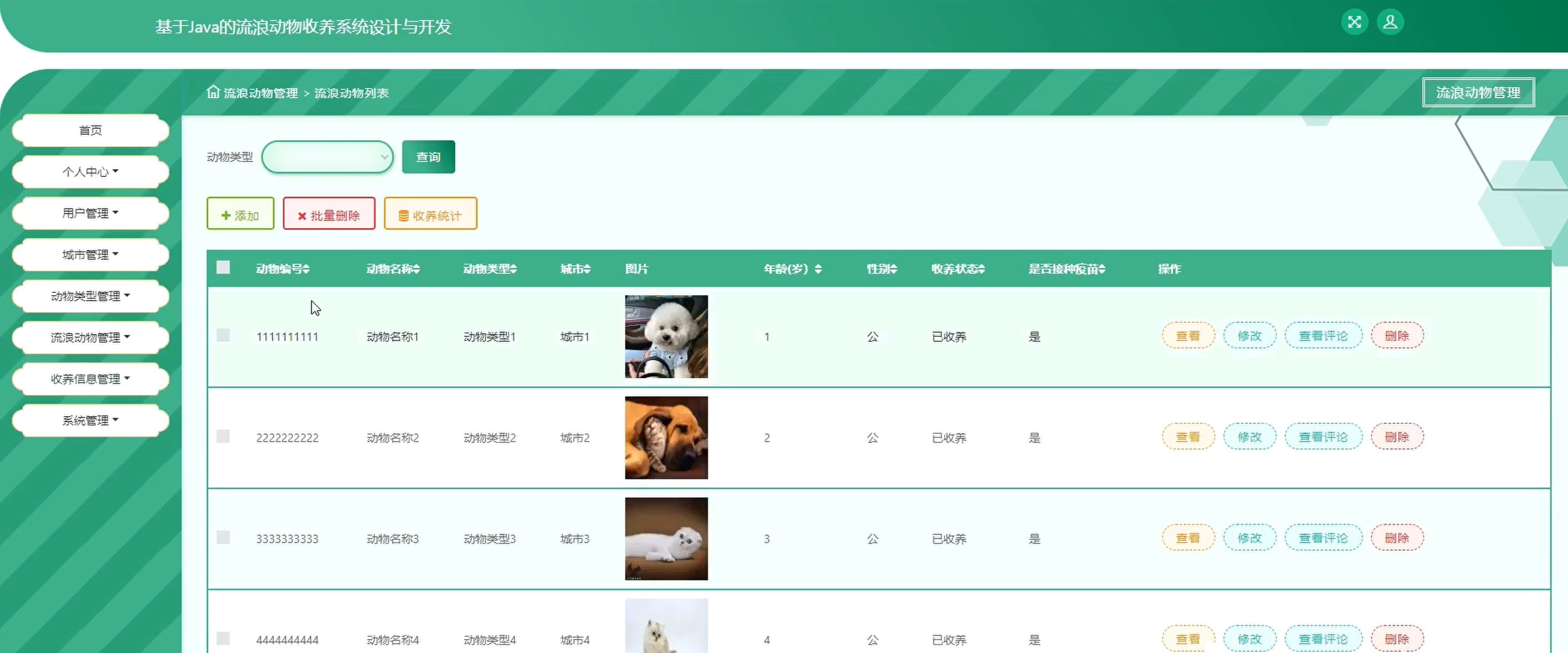This screenshot has height=653, width=1568.
Task: Click 已收养 status in row 1111111111
Action: coord(949,337)
